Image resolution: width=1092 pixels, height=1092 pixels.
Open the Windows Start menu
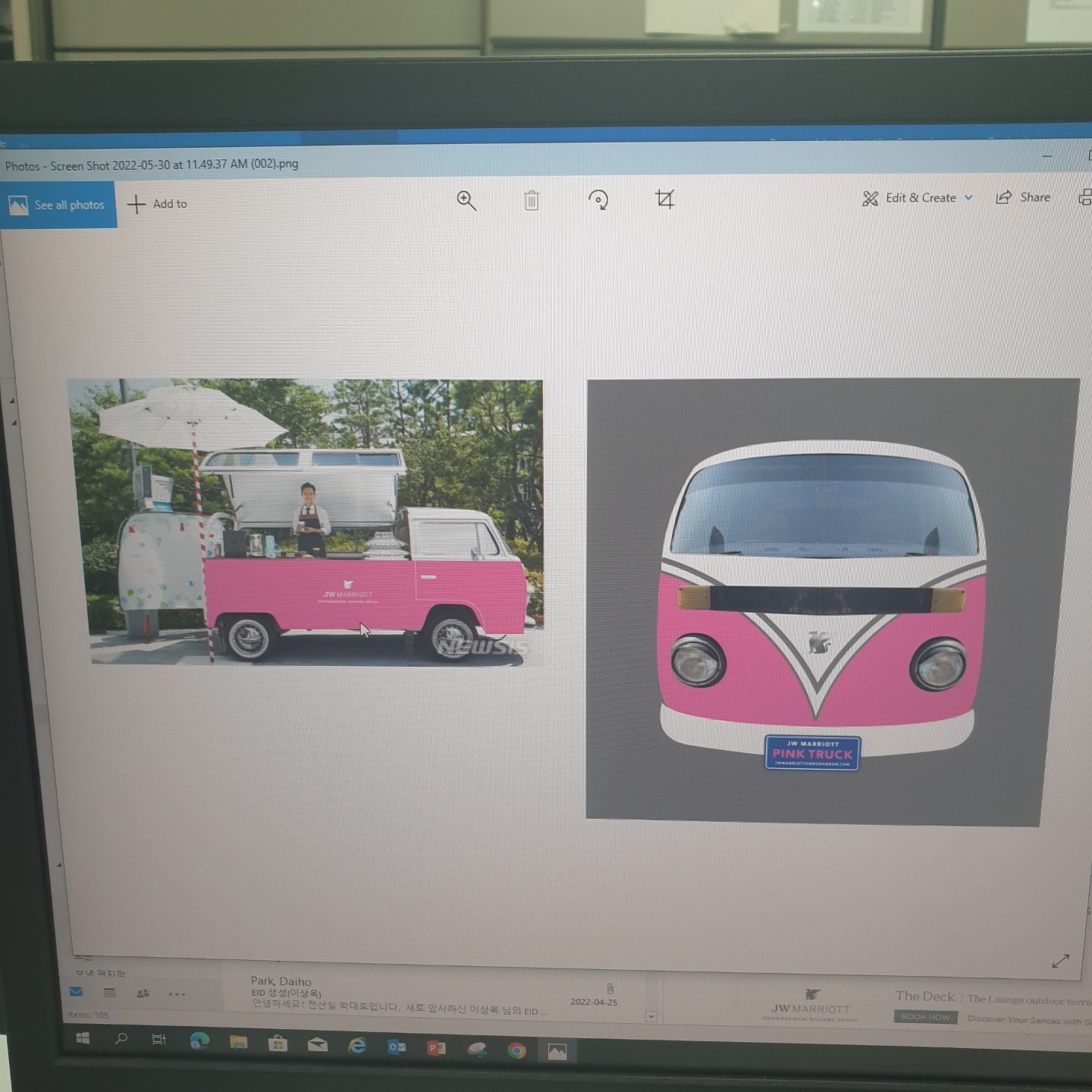tap(83, 1038)
